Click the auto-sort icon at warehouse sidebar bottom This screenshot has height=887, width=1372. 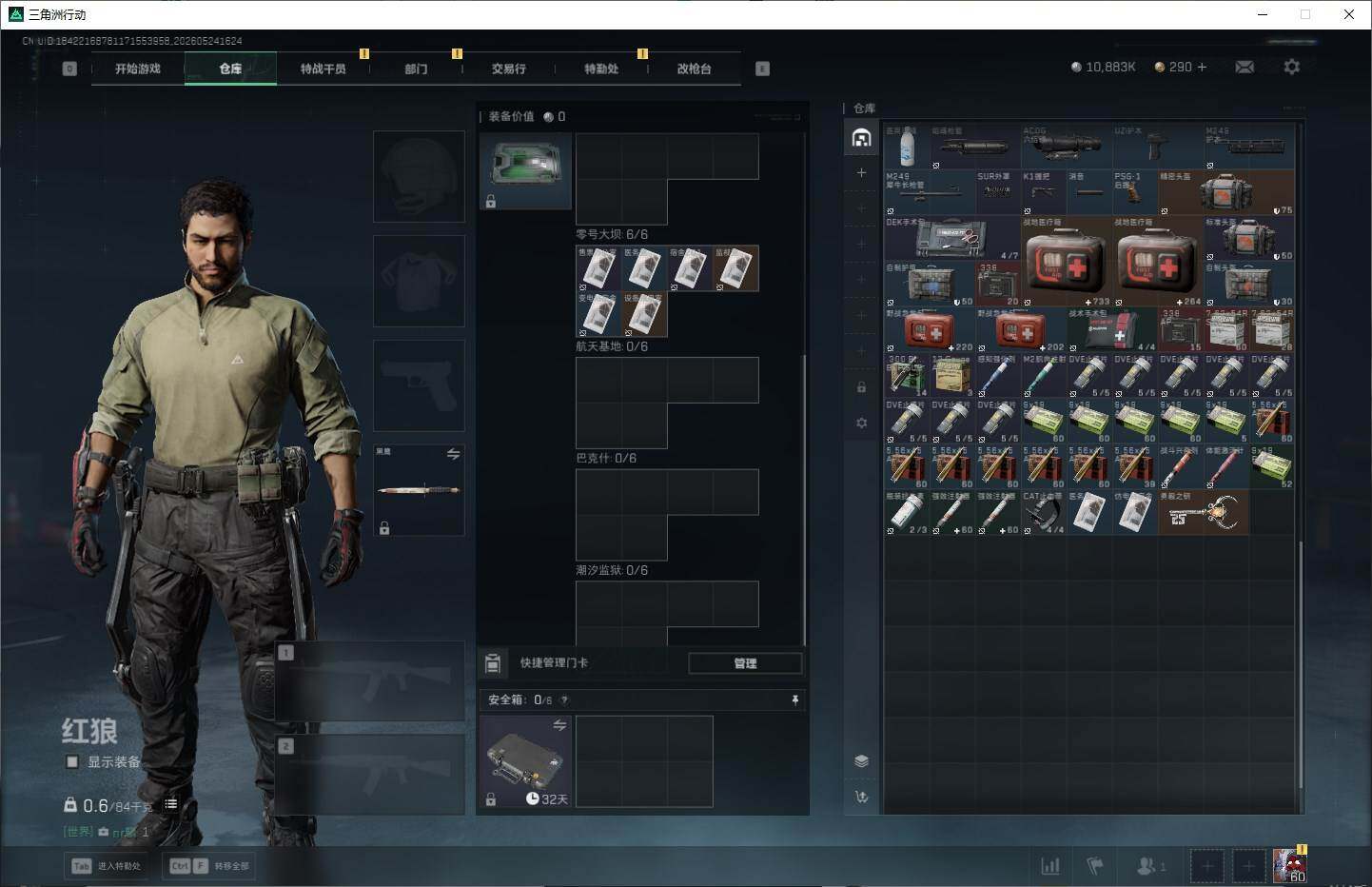(x=861, y=797)
